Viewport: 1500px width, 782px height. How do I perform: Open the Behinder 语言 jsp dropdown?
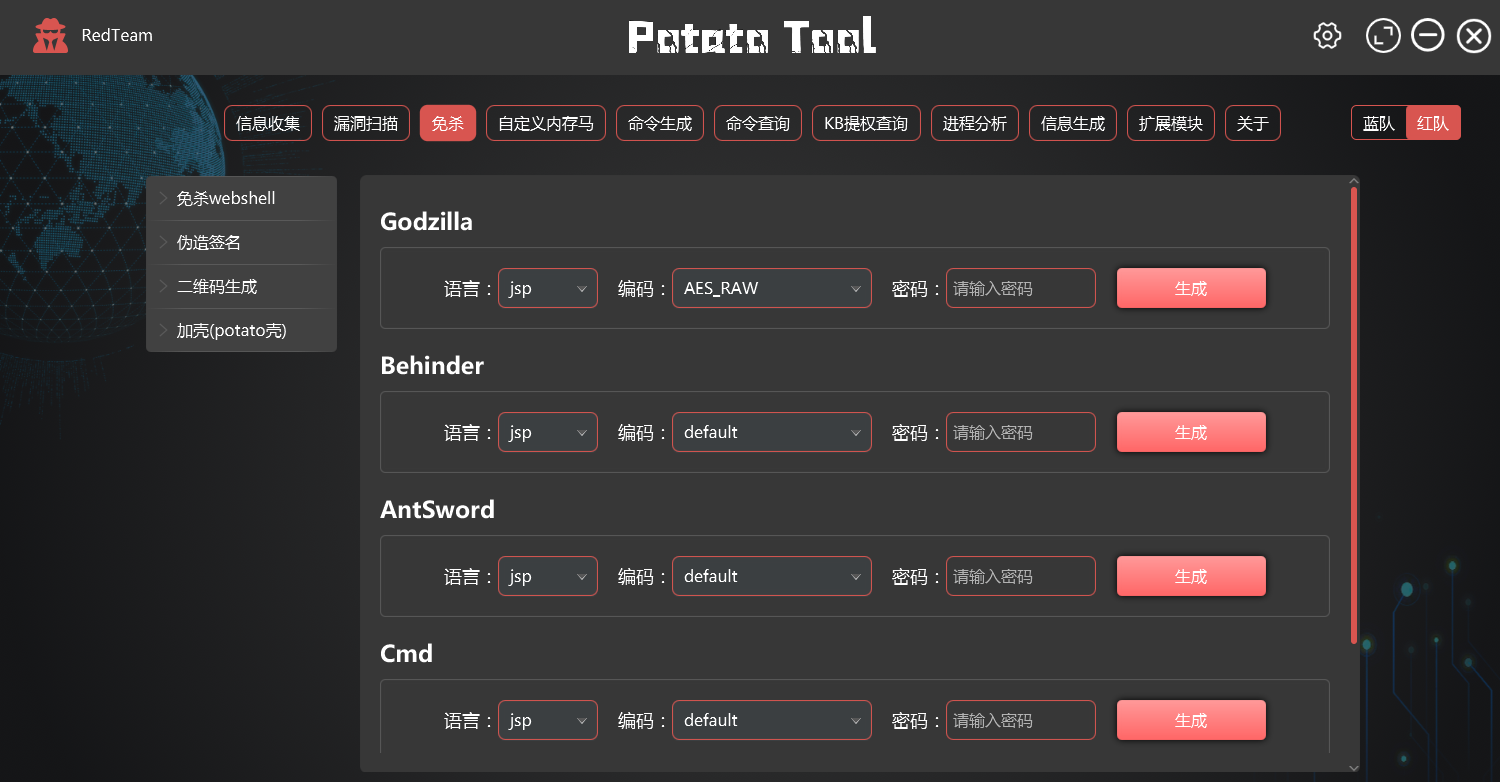pos(548,432)
